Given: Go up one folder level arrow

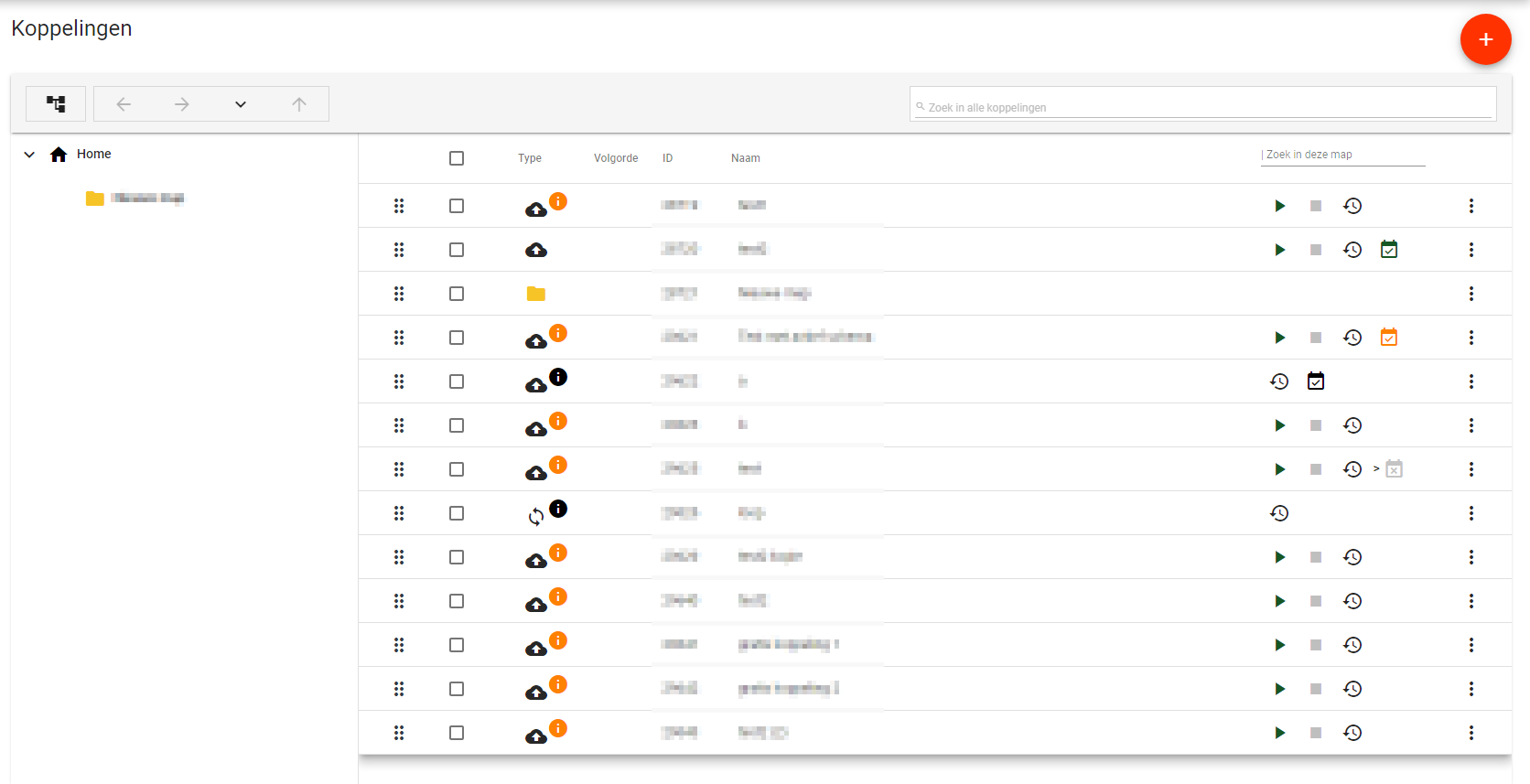Looking at the screenshot, I should click(x=299, y=104).
